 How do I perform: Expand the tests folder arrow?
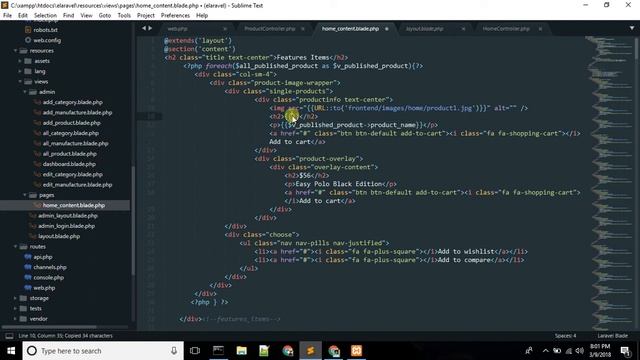(15, 309)
